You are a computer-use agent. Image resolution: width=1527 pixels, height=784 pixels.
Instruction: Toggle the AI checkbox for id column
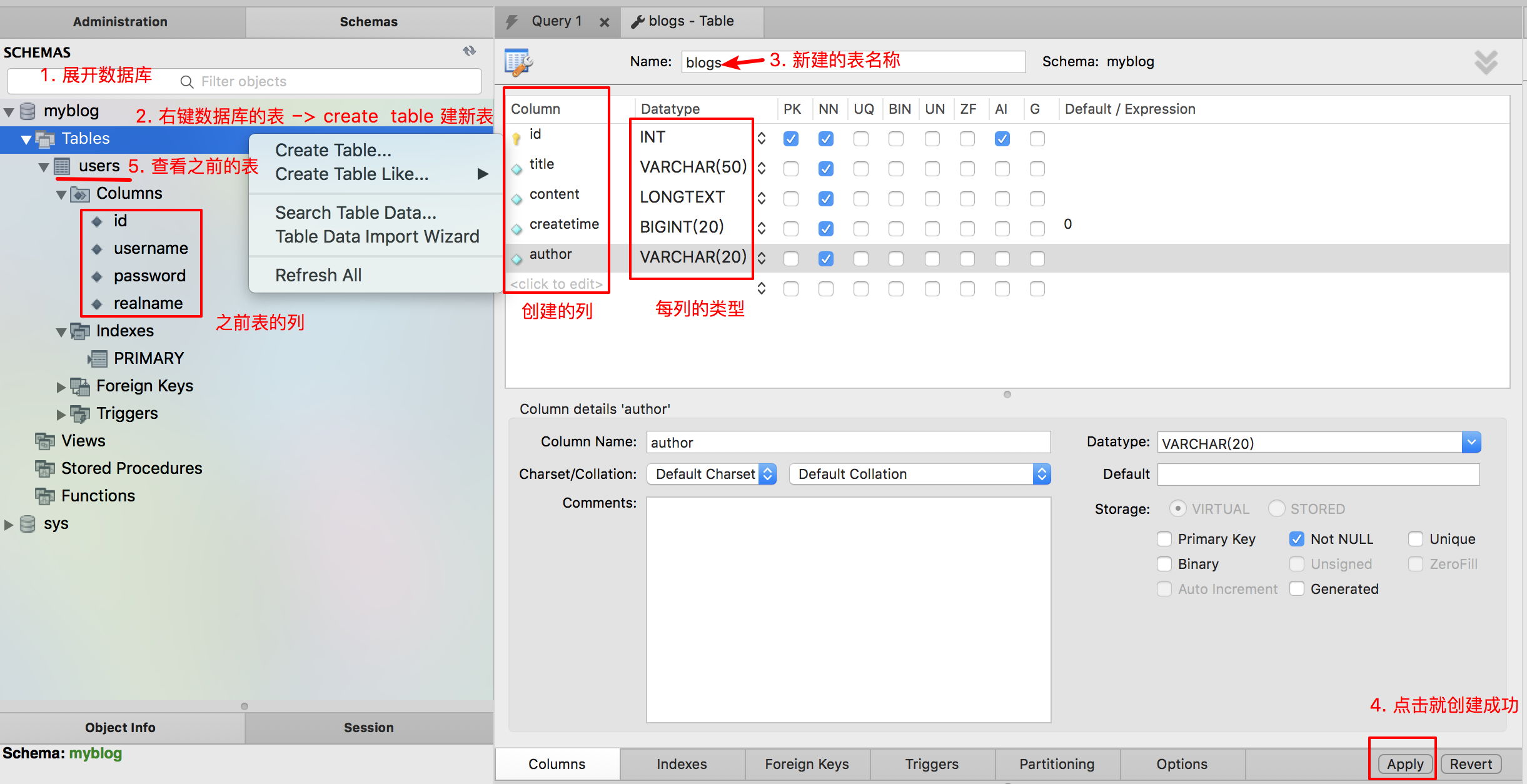(x=1001, y=136)
